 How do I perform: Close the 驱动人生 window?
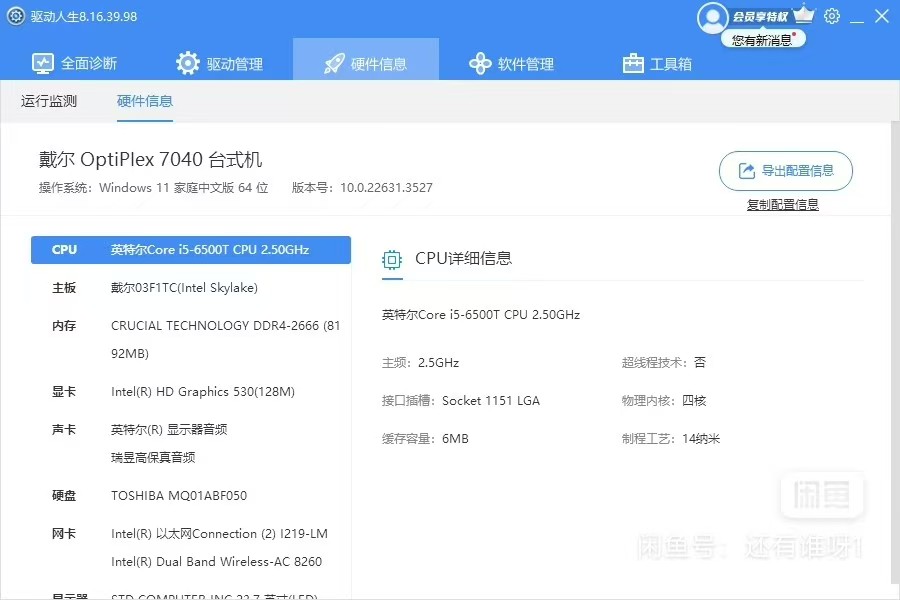[882, 16]
